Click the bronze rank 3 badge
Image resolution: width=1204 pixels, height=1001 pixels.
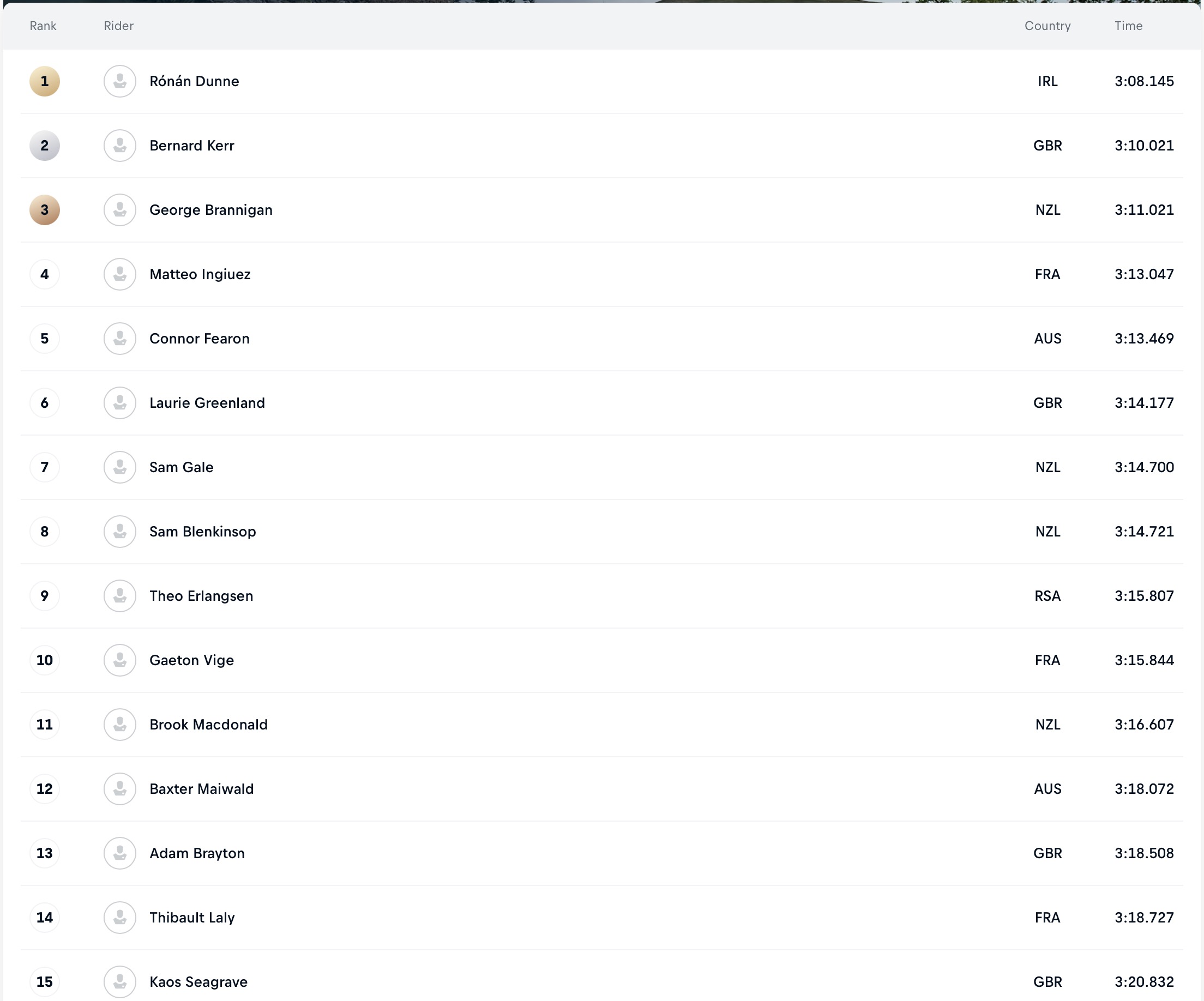point(45,210)
